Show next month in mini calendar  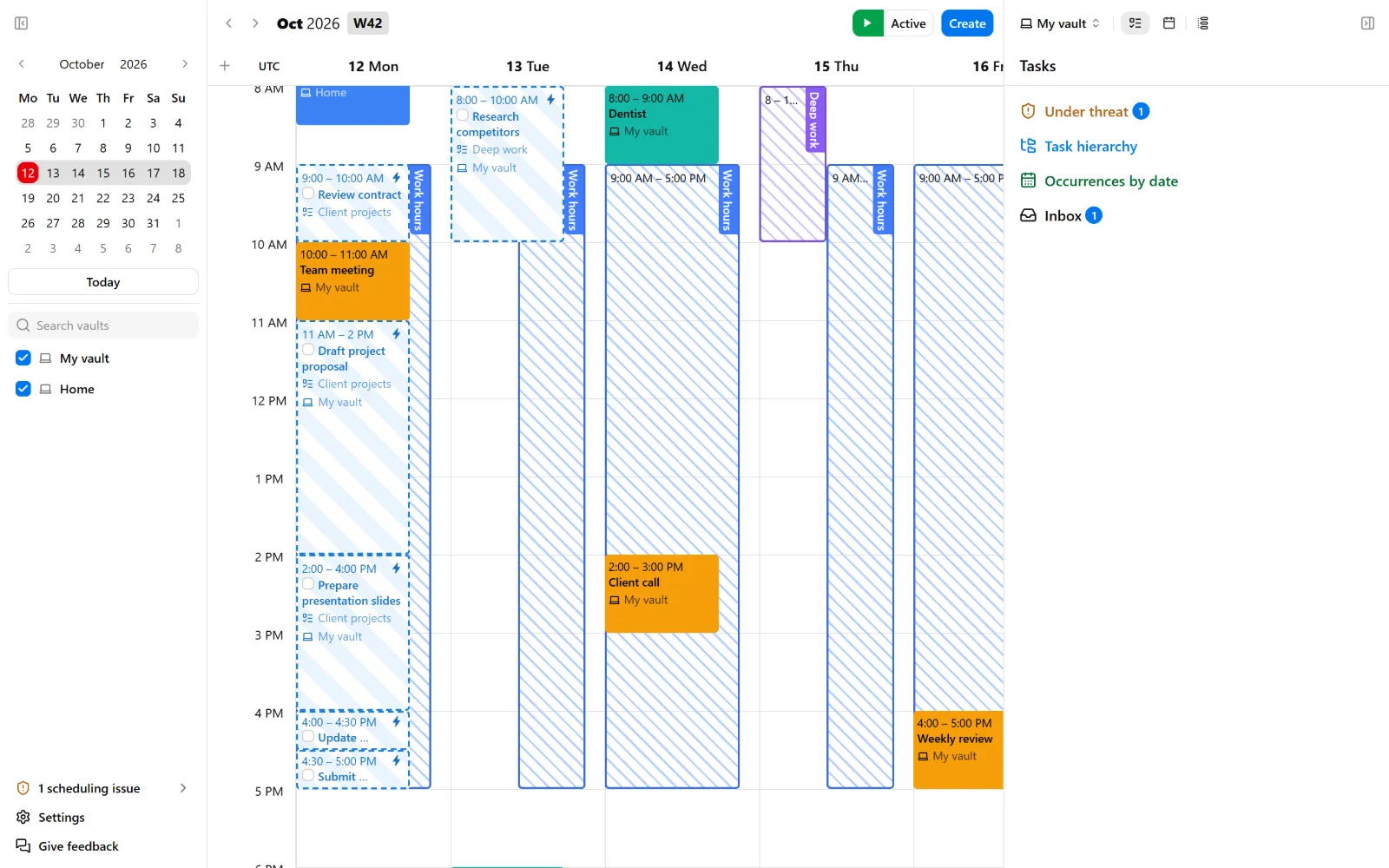185,64
